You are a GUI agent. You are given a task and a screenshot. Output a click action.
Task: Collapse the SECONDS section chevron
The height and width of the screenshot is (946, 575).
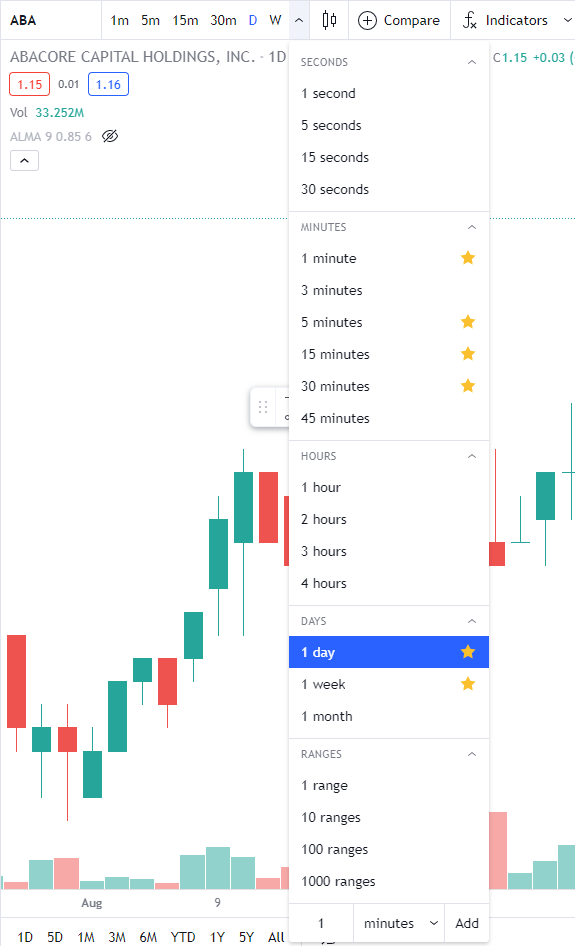[472, 62]
